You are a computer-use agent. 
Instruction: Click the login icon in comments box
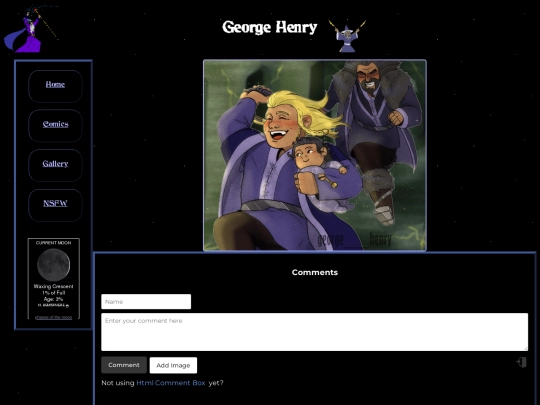point(521,362)
